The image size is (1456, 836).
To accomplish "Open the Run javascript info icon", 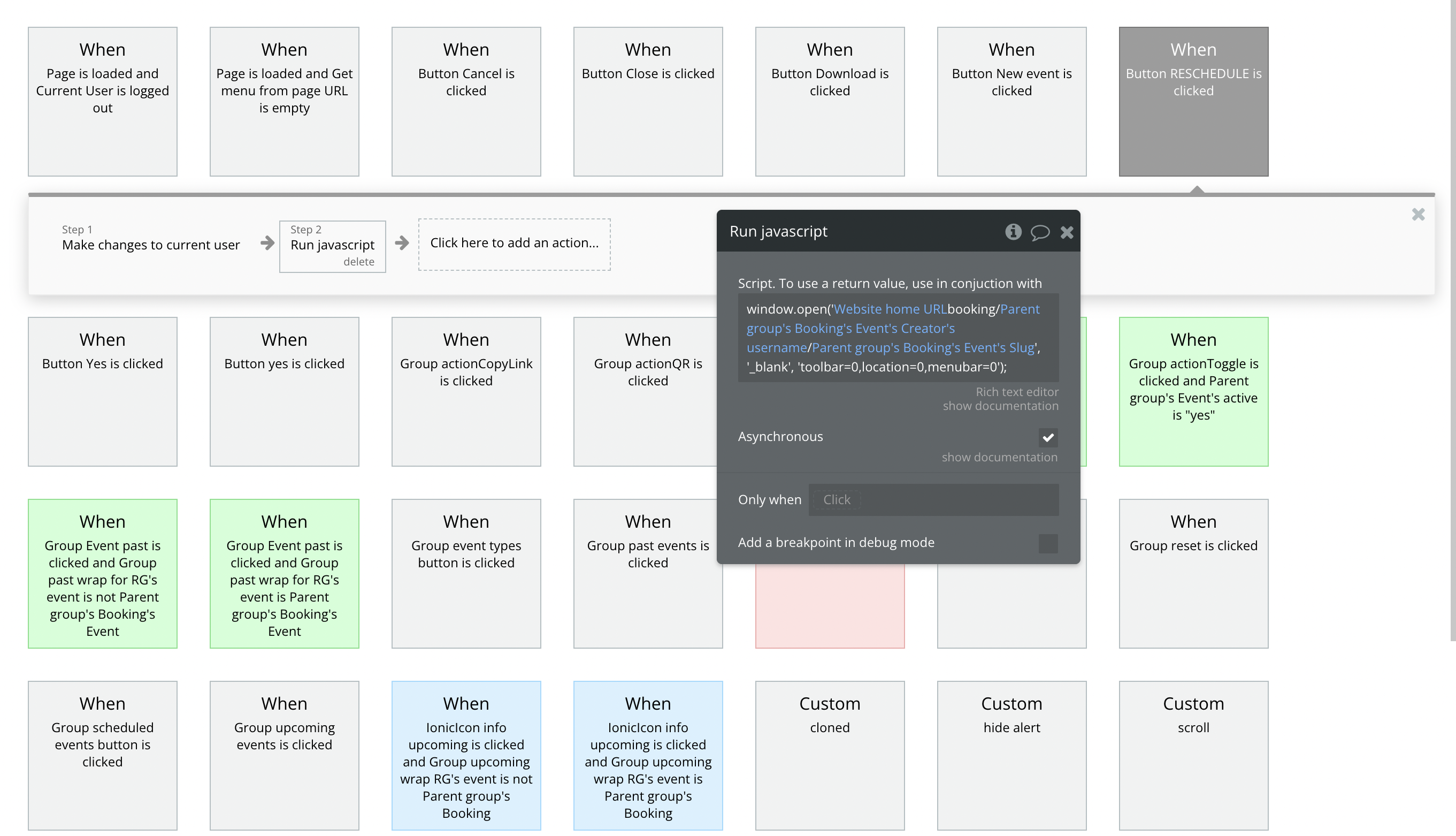I will 1013,231.
